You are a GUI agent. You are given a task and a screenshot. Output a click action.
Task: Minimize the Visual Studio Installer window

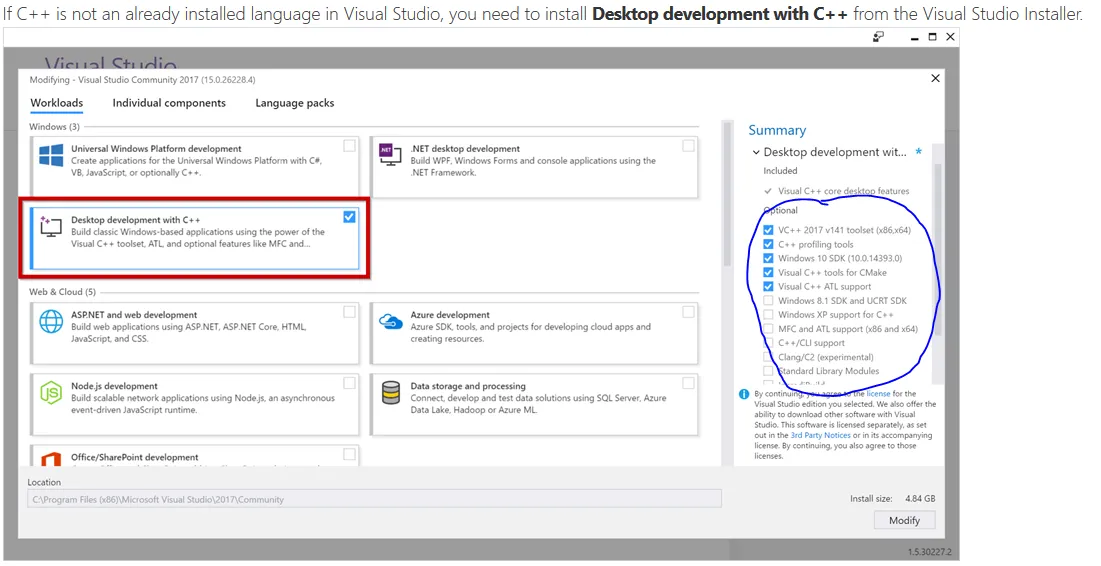[x=914, y=38]
